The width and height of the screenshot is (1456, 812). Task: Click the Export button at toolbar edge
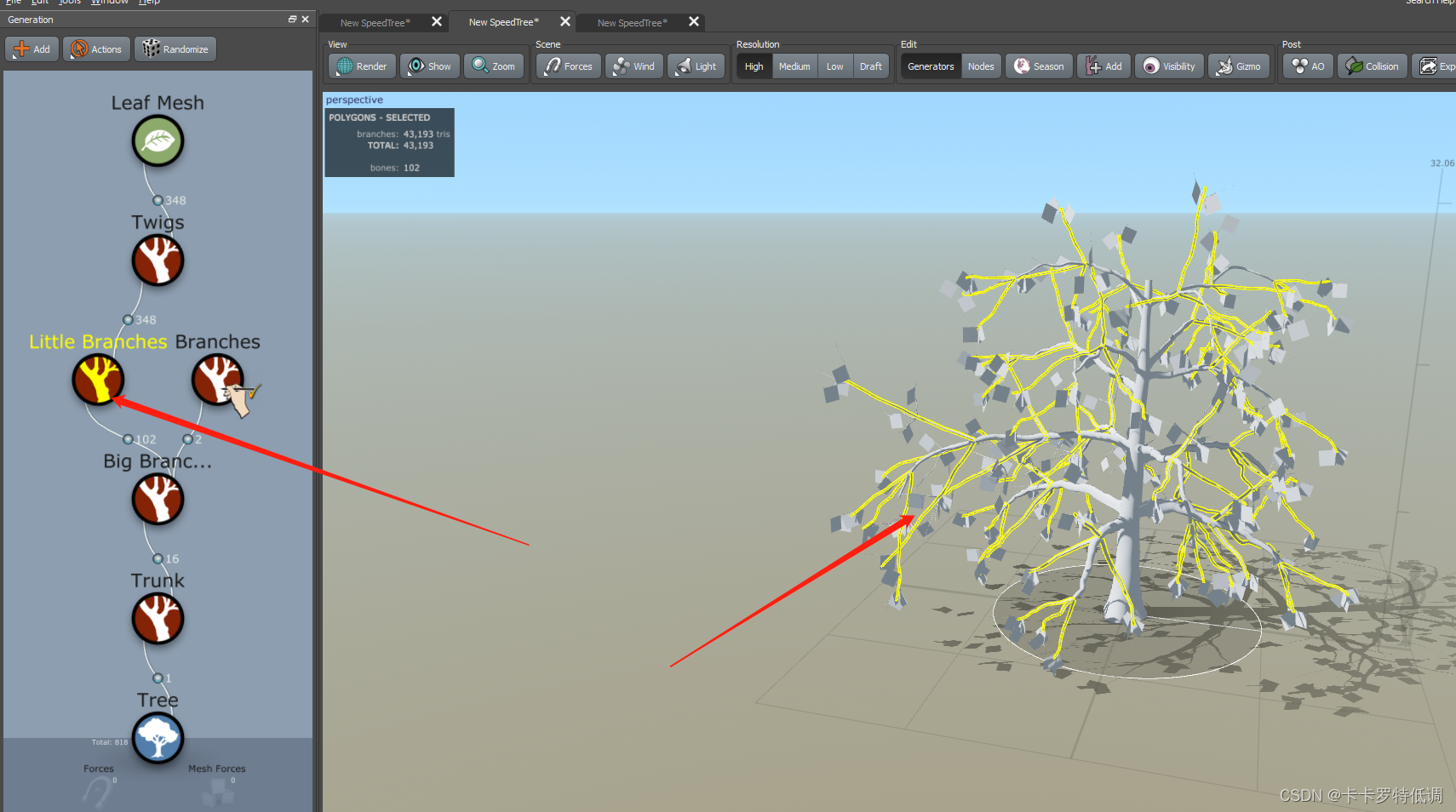click(x=1435, y=66)
